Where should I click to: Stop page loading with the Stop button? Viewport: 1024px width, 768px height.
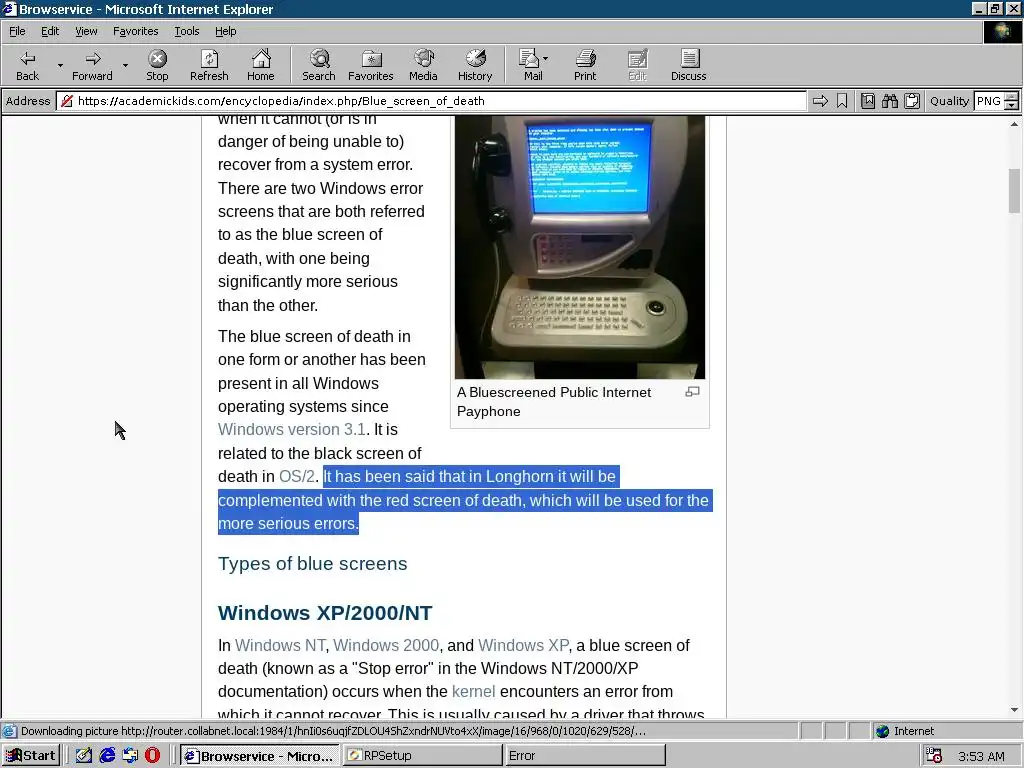pos(157,65)
